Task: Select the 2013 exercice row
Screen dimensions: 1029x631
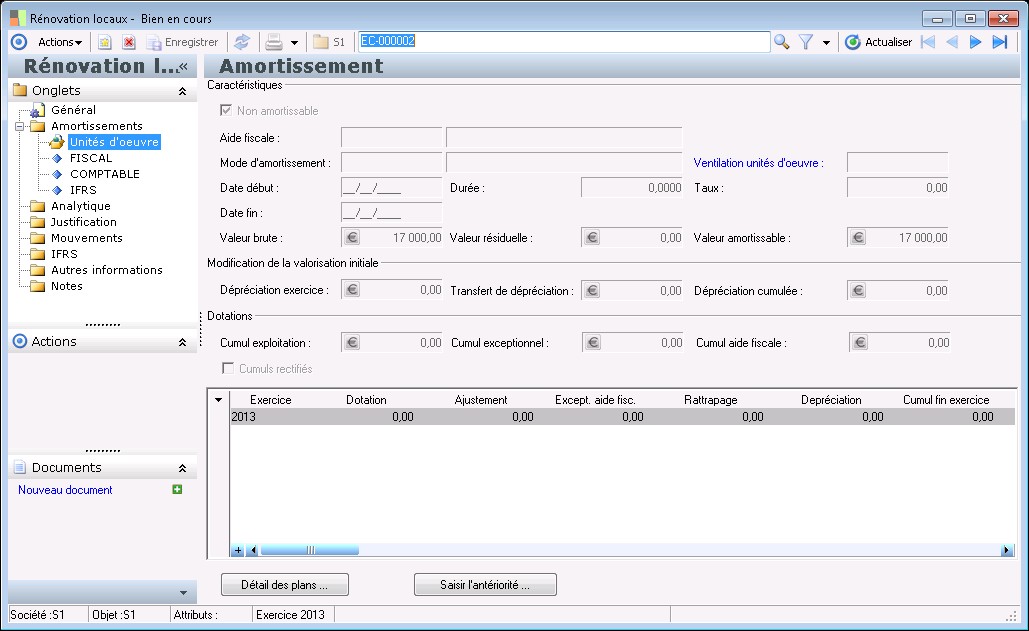Action: [x=621, y=417]
